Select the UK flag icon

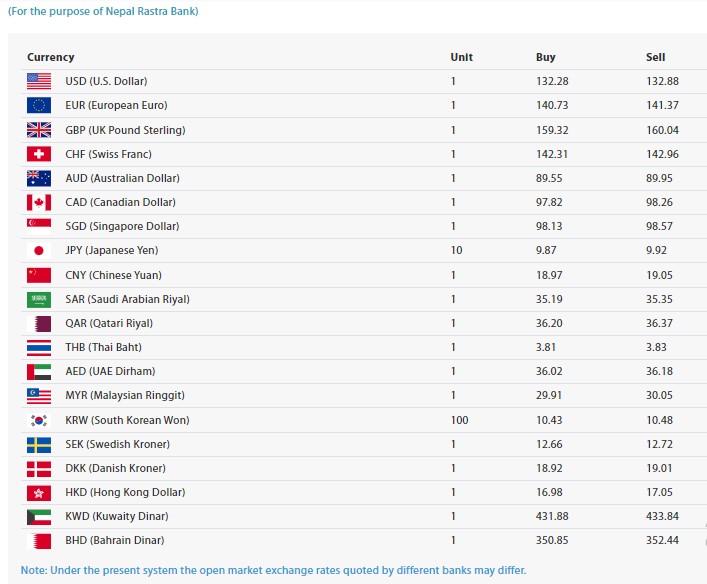click(39, 130)
